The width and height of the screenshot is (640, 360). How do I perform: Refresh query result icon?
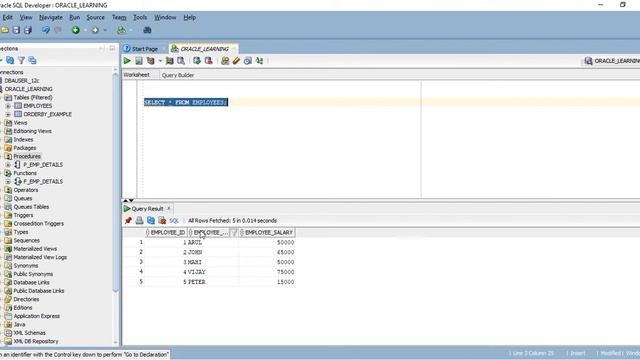pyautogui.click(x=151, y=220)
